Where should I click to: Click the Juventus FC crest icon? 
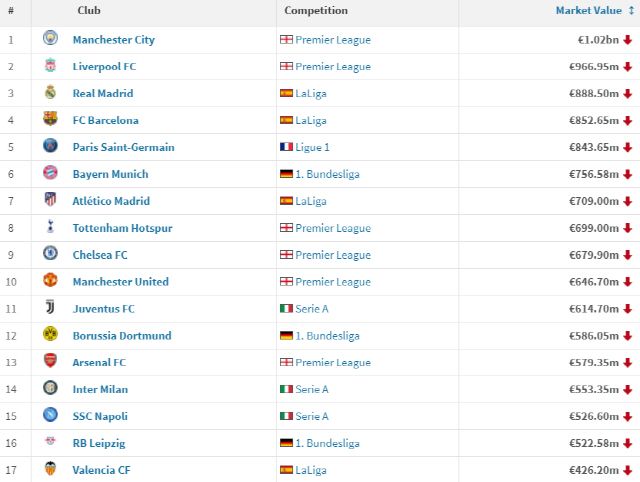[50, 309]
